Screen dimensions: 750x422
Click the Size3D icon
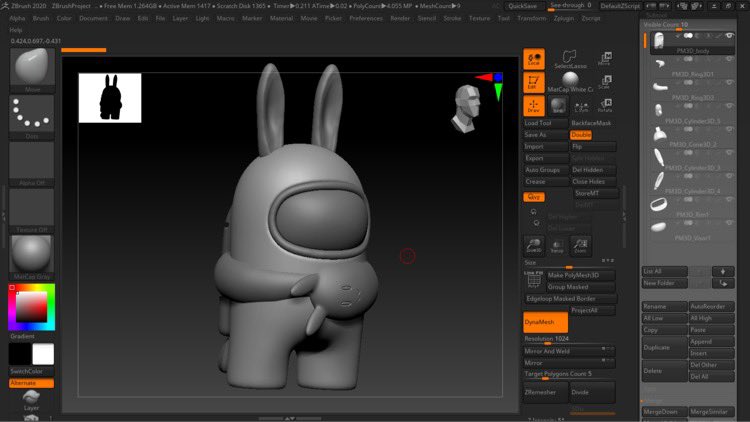coord(534,245)
